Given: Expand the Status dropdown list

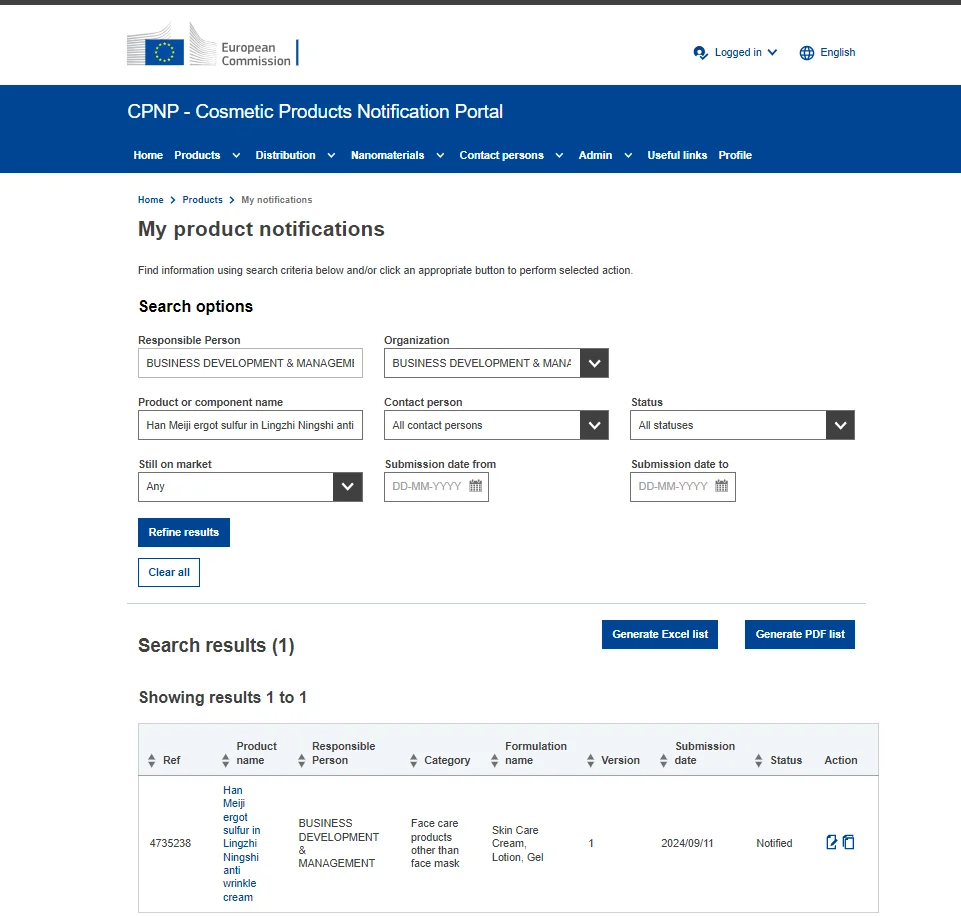Looking at the screenshot, I should (840, 425).
